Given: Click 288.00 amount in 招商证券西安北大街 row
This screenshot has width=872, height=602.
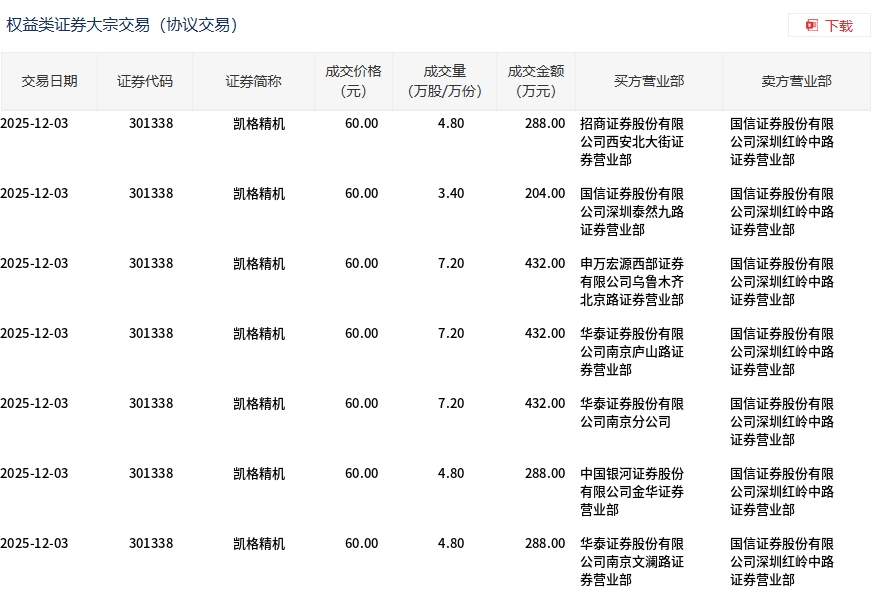Looking at the screenshot, I should click(x=544, y=124).
